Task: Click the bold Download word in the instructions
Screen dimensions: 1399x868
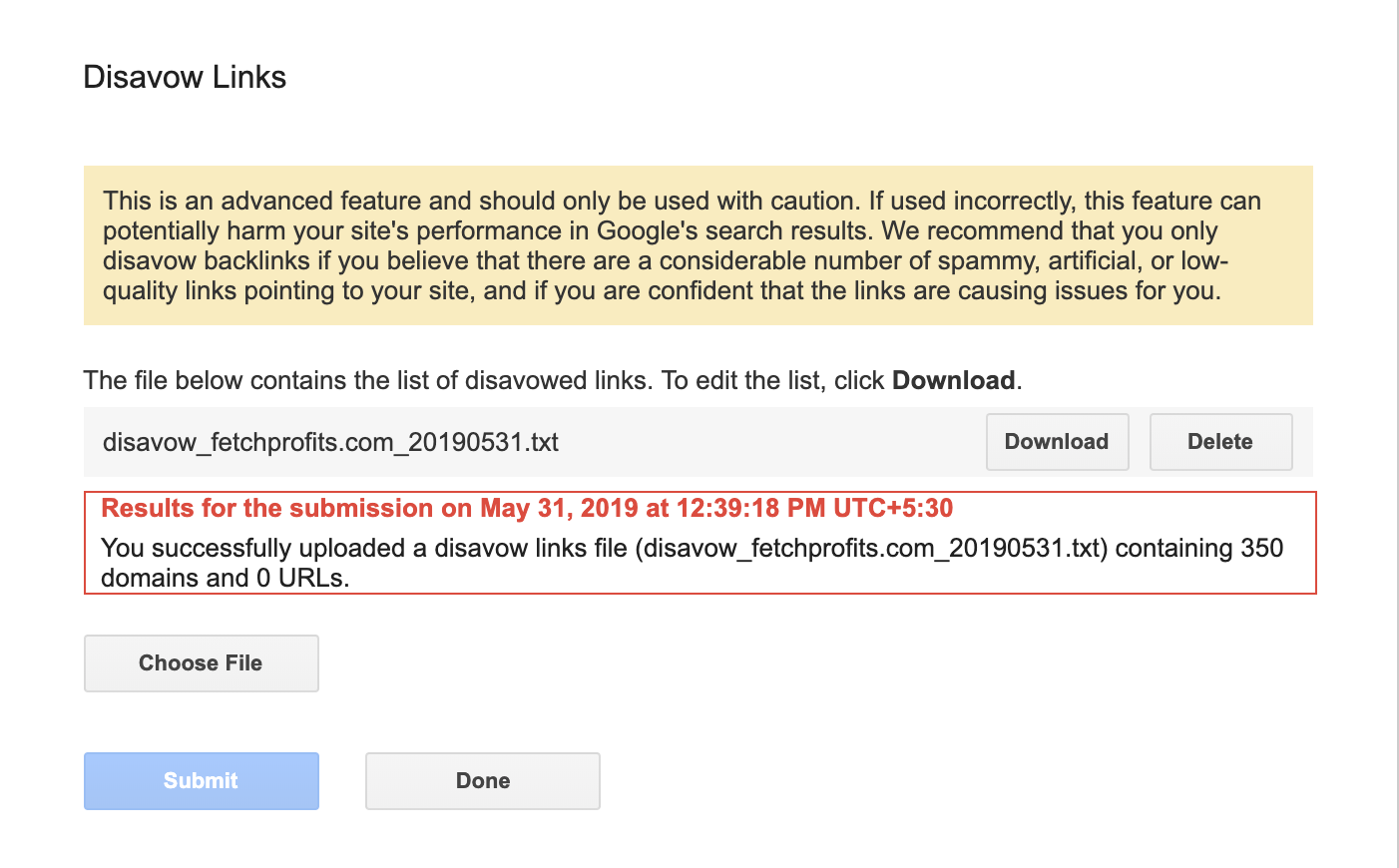Action: click(953, 380)
